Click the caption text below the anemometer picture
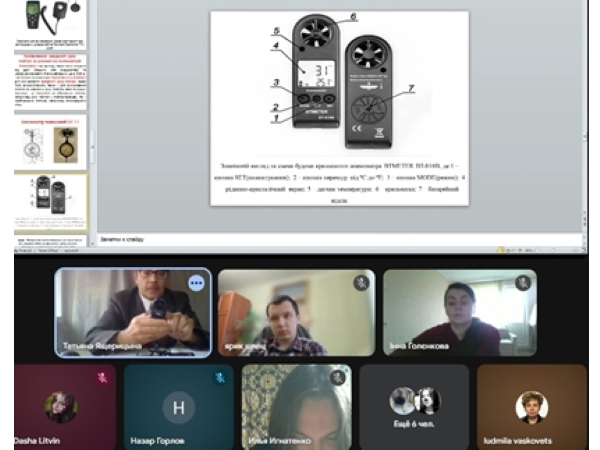 tap(339, 183)
